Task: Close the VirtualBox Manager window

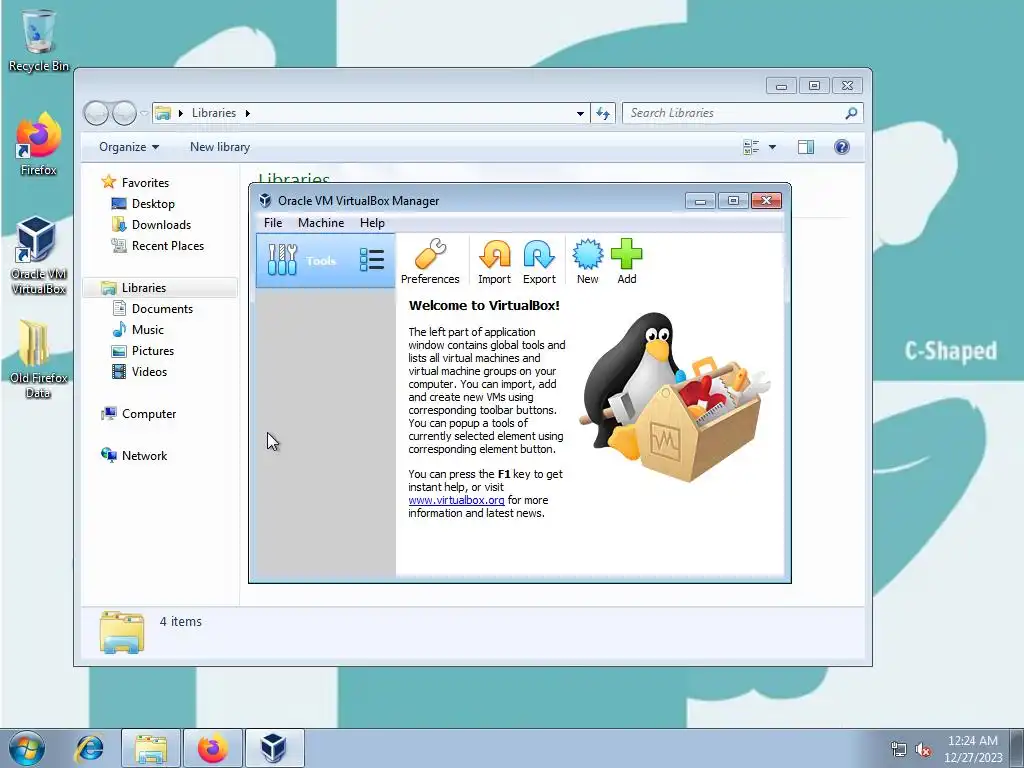Action: click(766, 200)
